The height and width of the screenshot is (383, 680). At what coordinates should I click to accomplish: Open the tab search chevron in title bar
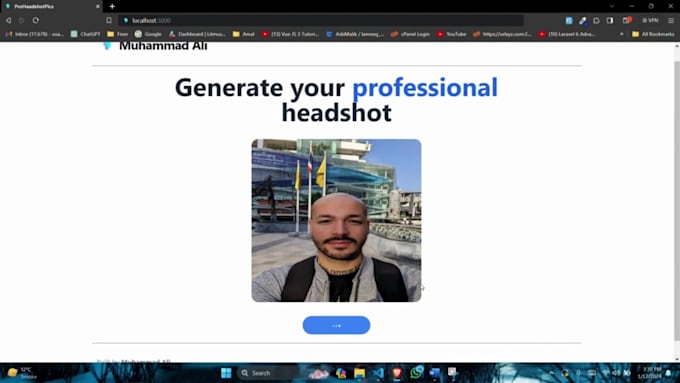612,7
